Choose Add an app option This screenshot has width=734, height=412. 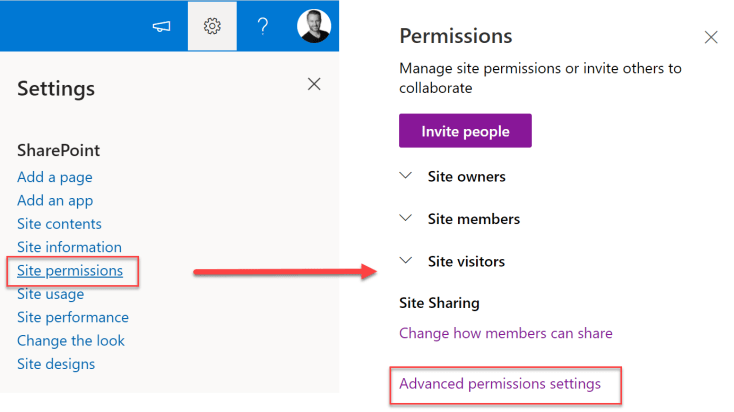coord(55,200)
